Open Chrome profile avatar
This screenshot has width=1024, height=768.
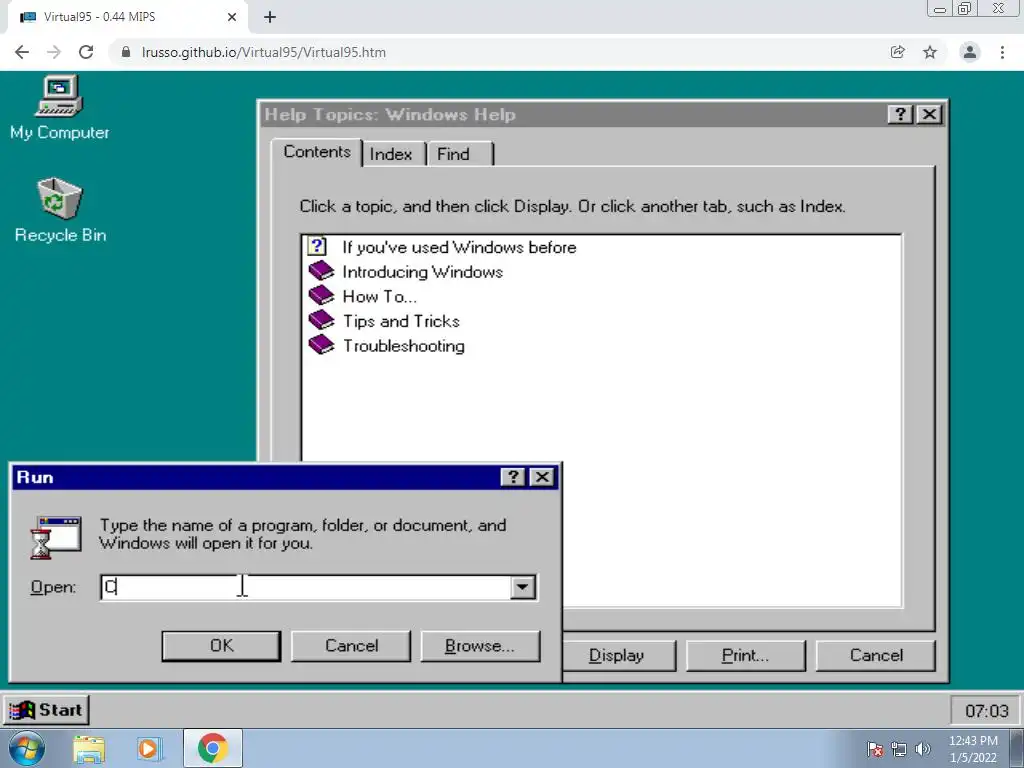click(x=970, y=52)
